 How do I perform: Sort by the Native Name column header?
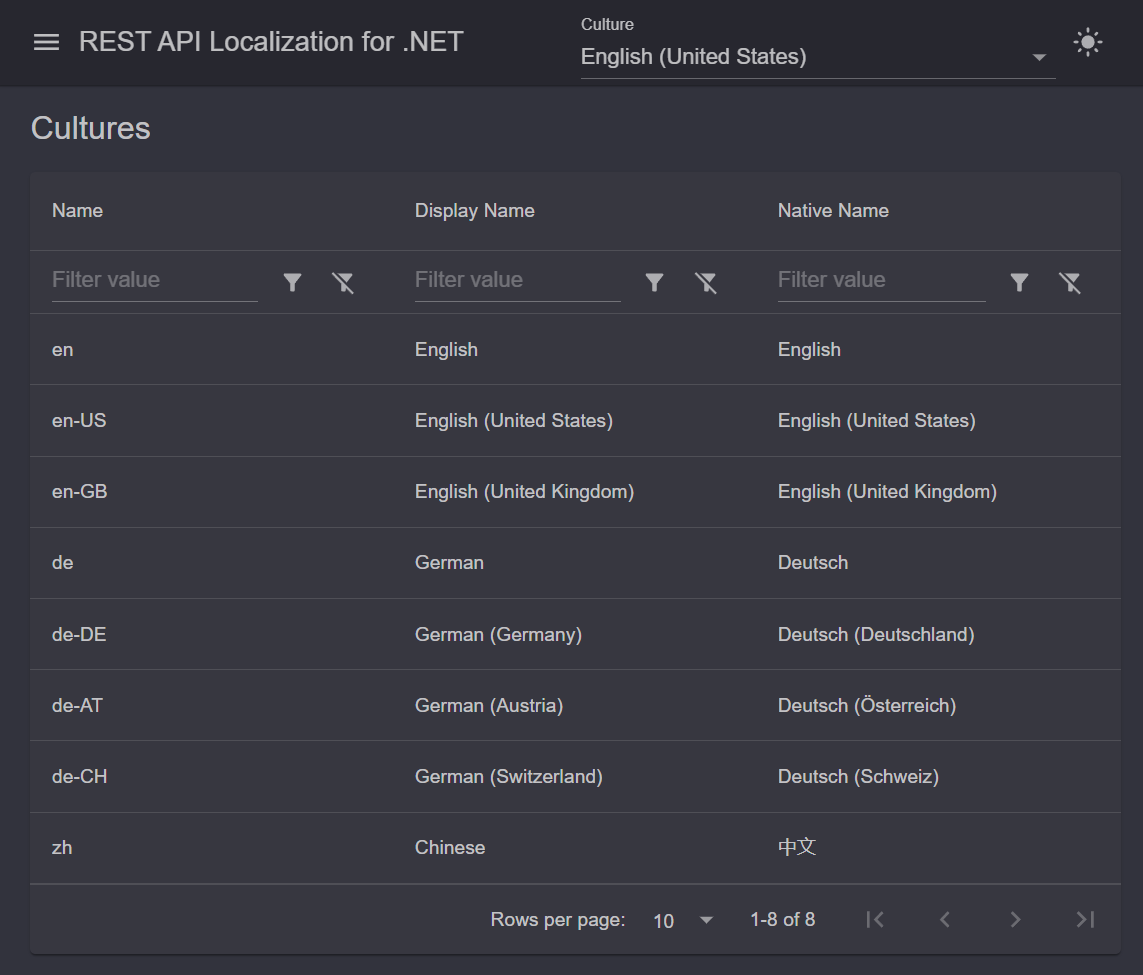(833, 211)
